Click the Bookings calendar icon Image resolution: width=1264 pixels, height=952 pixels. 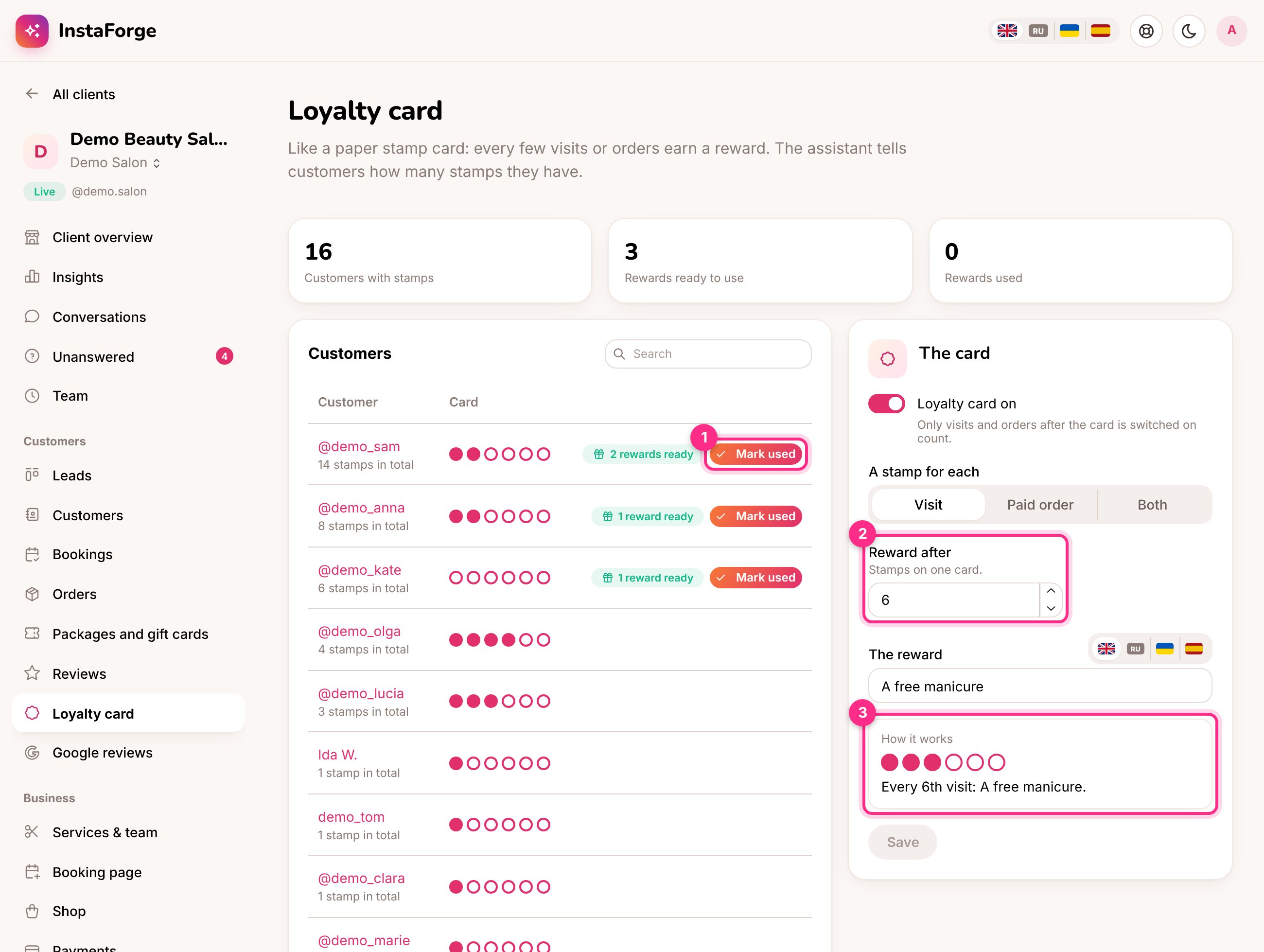(32, 554)
